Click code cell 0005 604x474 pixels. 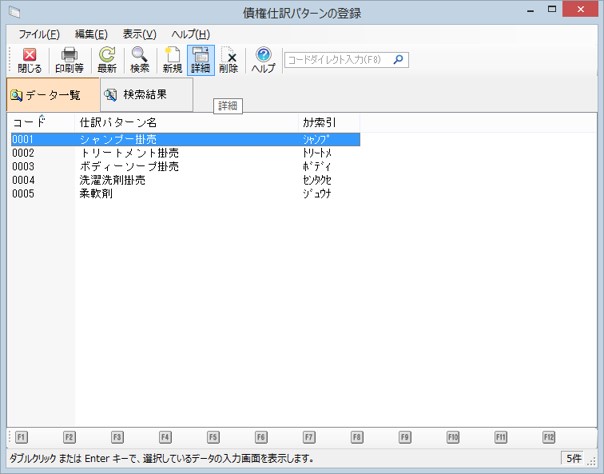tap(23, 193)
